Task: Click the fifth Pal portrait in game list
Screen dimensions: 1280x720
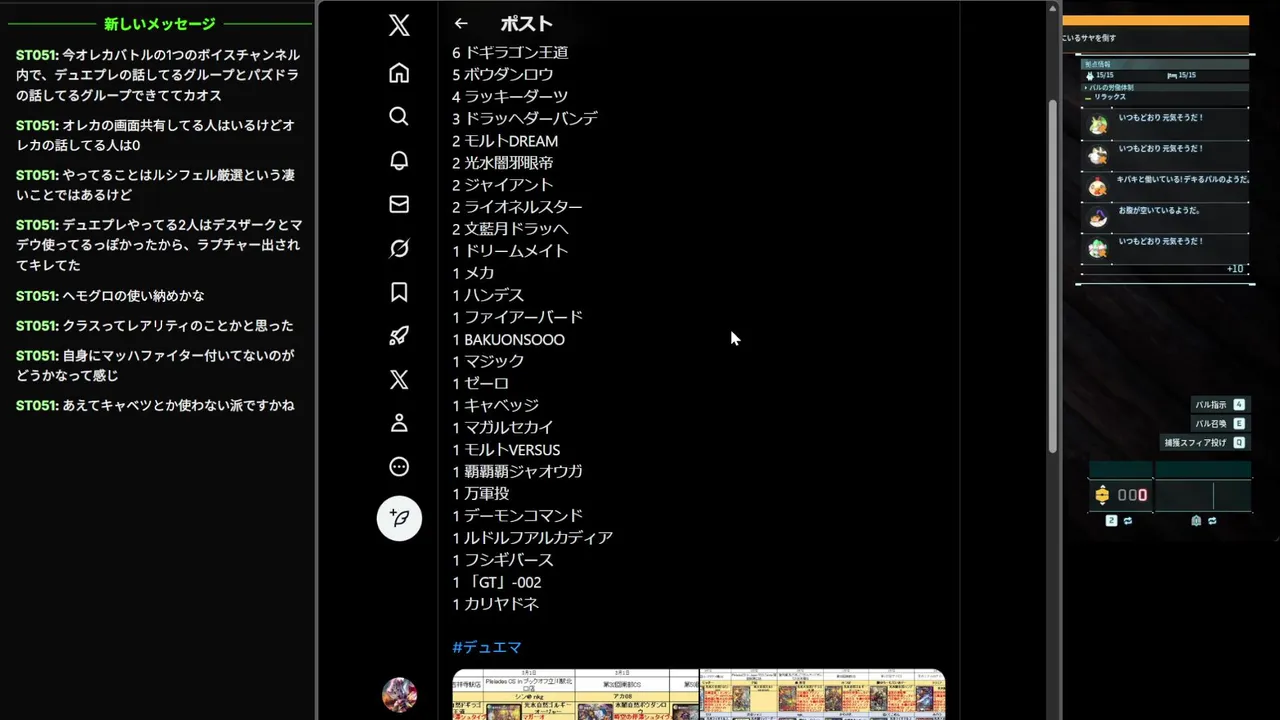Action: (1098, 249)
